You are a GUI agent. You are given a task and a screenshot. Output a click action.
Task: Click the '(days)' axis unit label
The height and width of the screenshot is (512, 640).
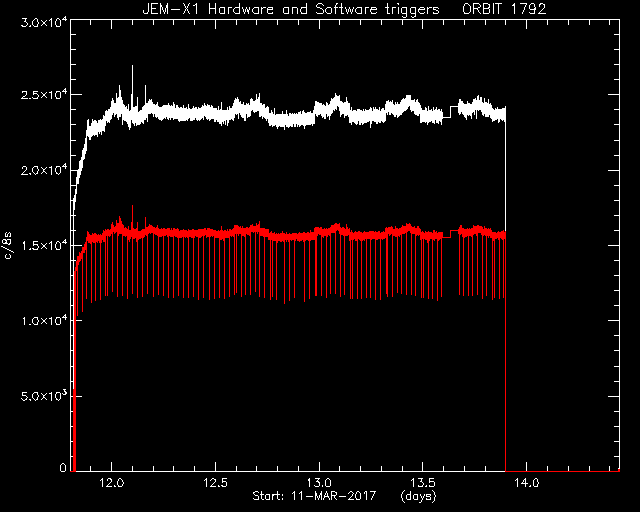tap(418, 496)
